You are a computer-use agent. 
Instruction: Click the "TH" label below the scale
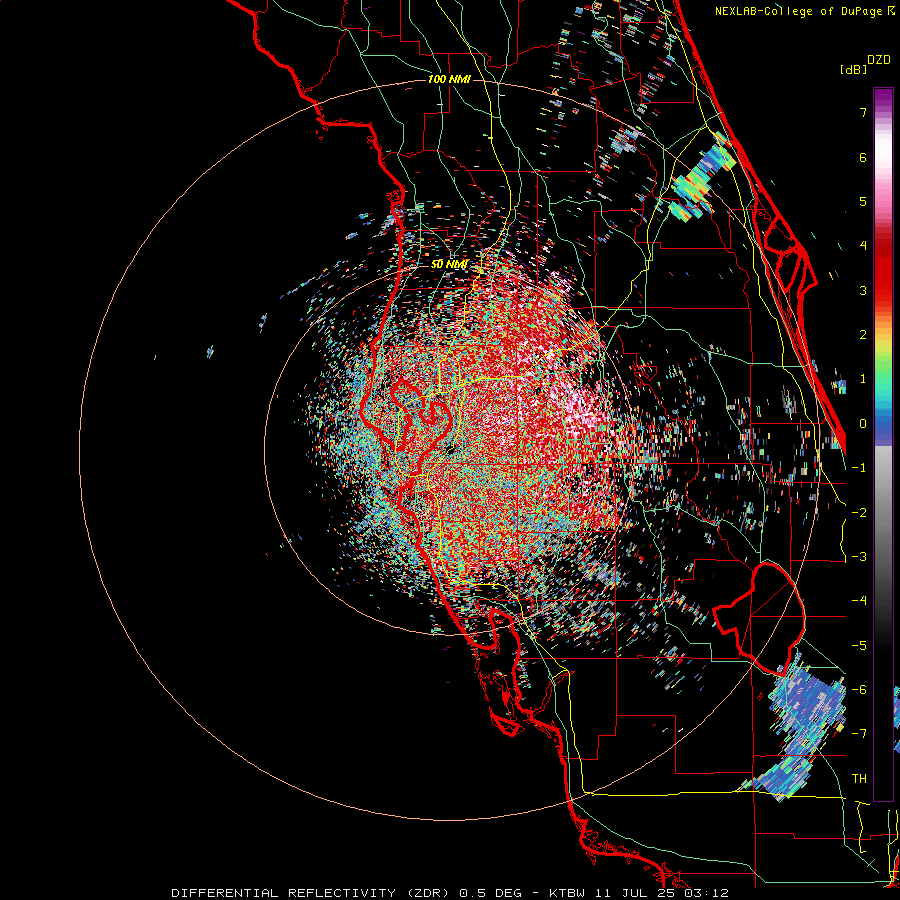[x=859, y=779]
